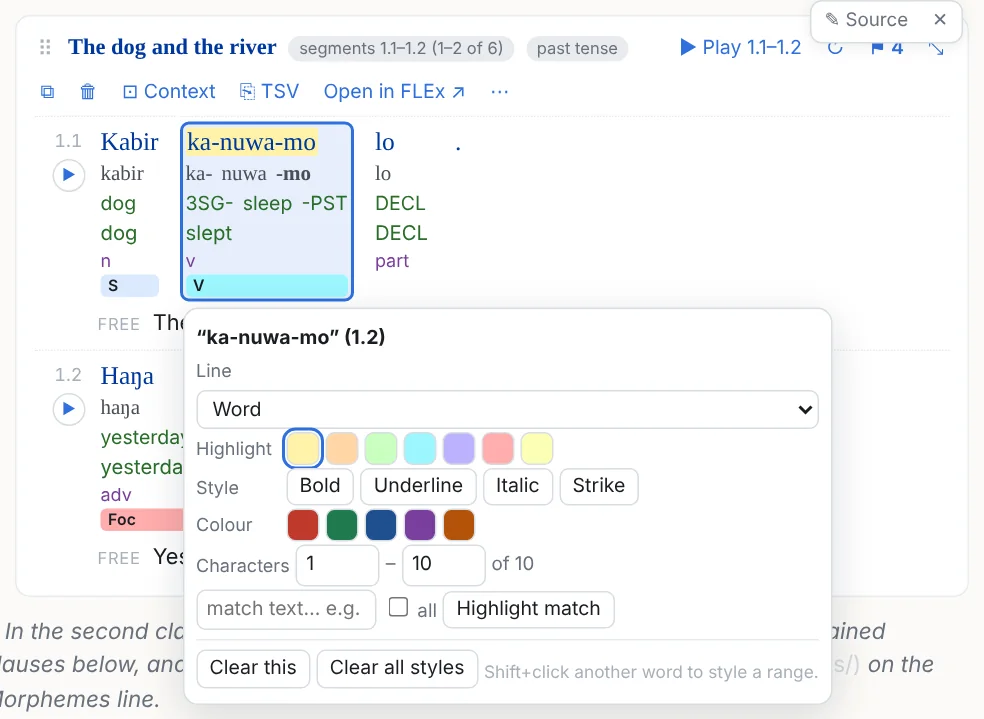Screen dimensions: 984x719
Task: Choose the red text colour
Action: coord(303,525)
